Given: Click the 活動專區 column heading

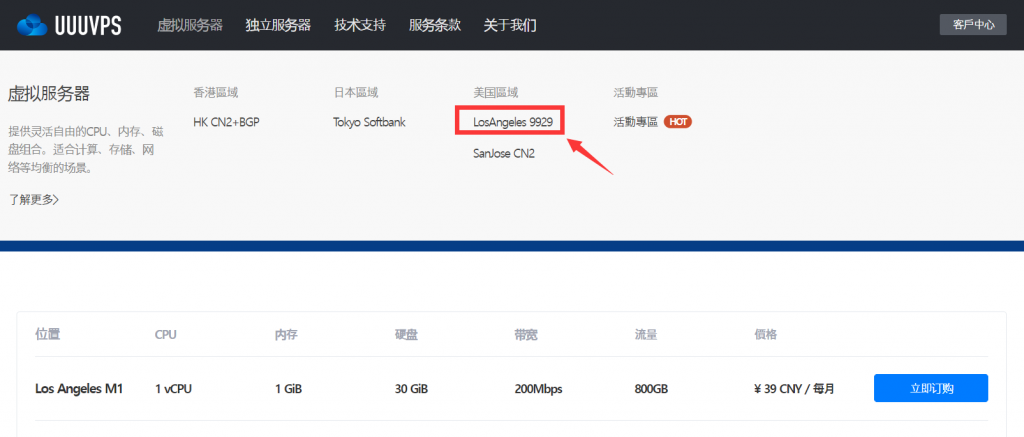Looking at the screenshot, I should (x=635, y=93).
